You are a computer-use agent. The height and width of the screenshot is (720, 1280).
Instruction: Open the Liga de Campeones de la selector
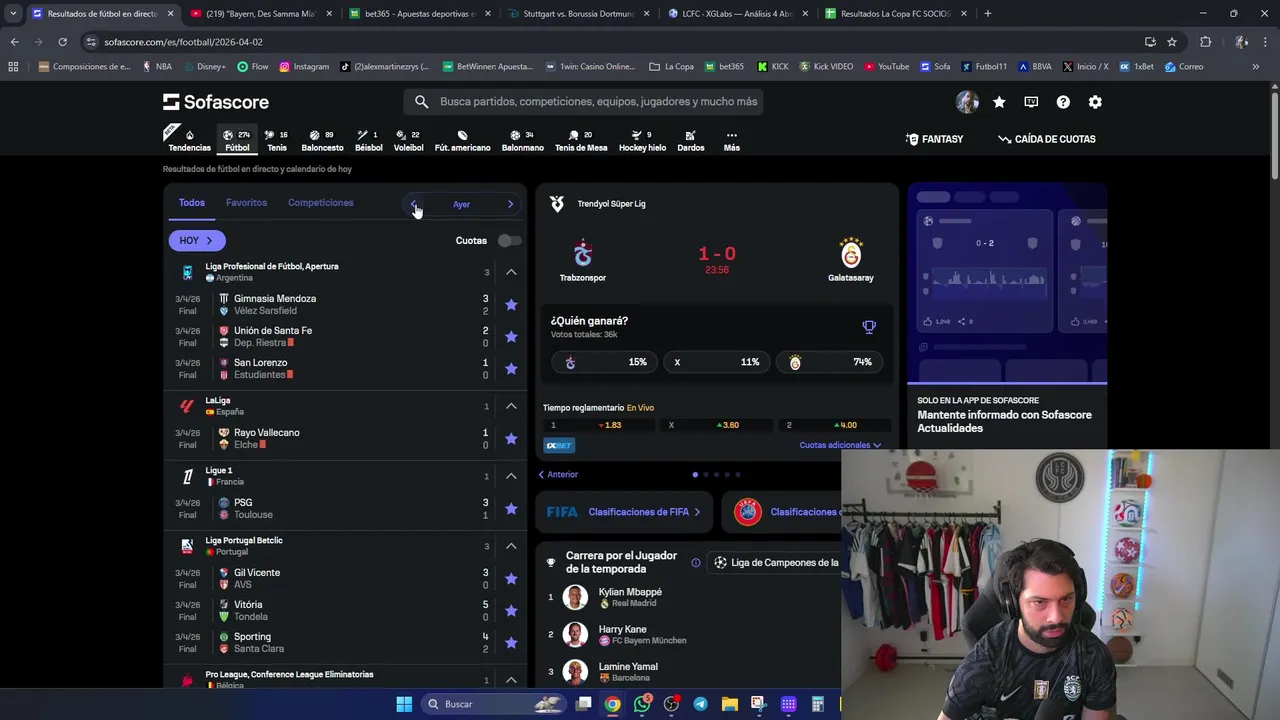pos(776,563)
